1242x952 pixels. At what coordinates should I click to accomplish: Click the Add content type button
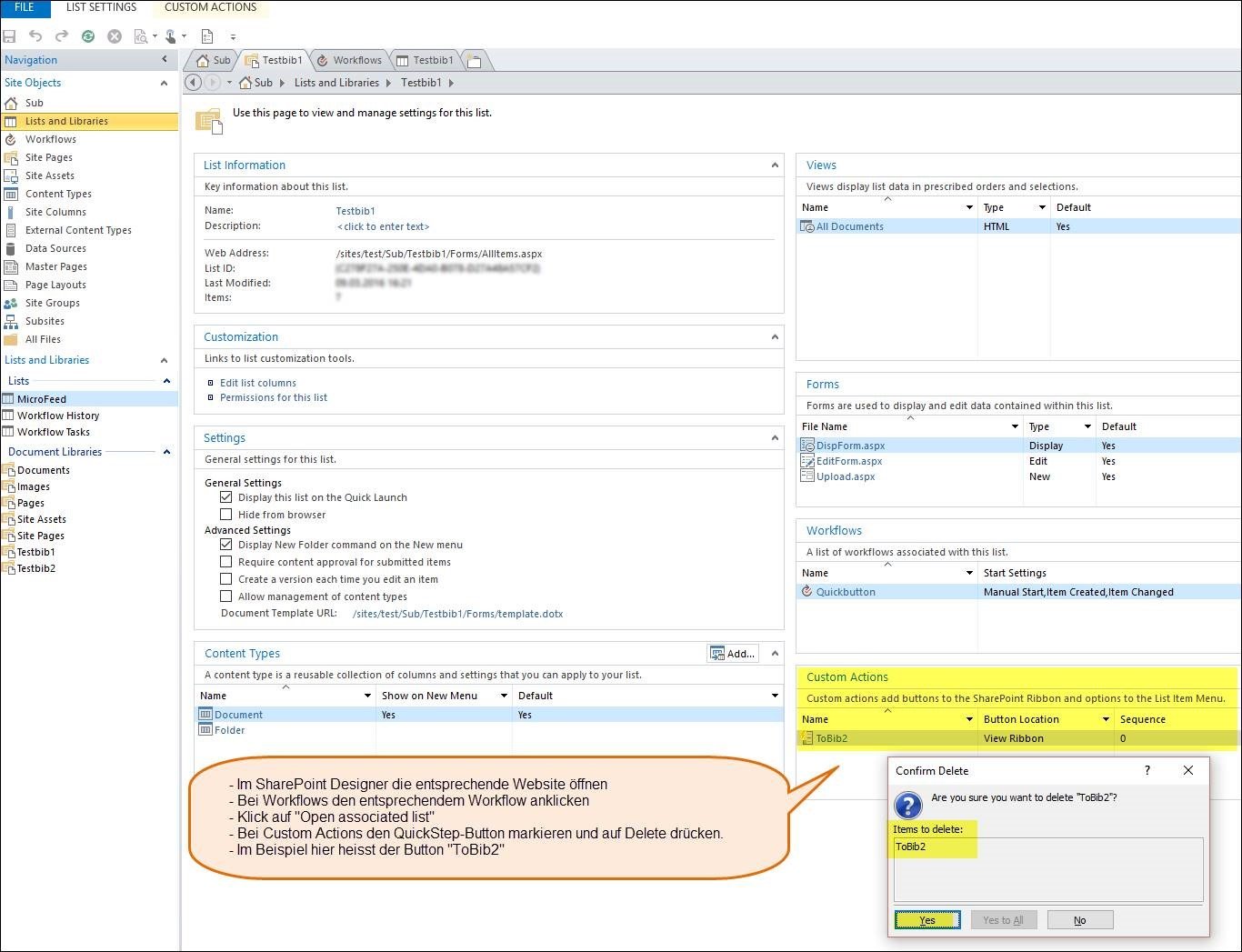point(732,653)
